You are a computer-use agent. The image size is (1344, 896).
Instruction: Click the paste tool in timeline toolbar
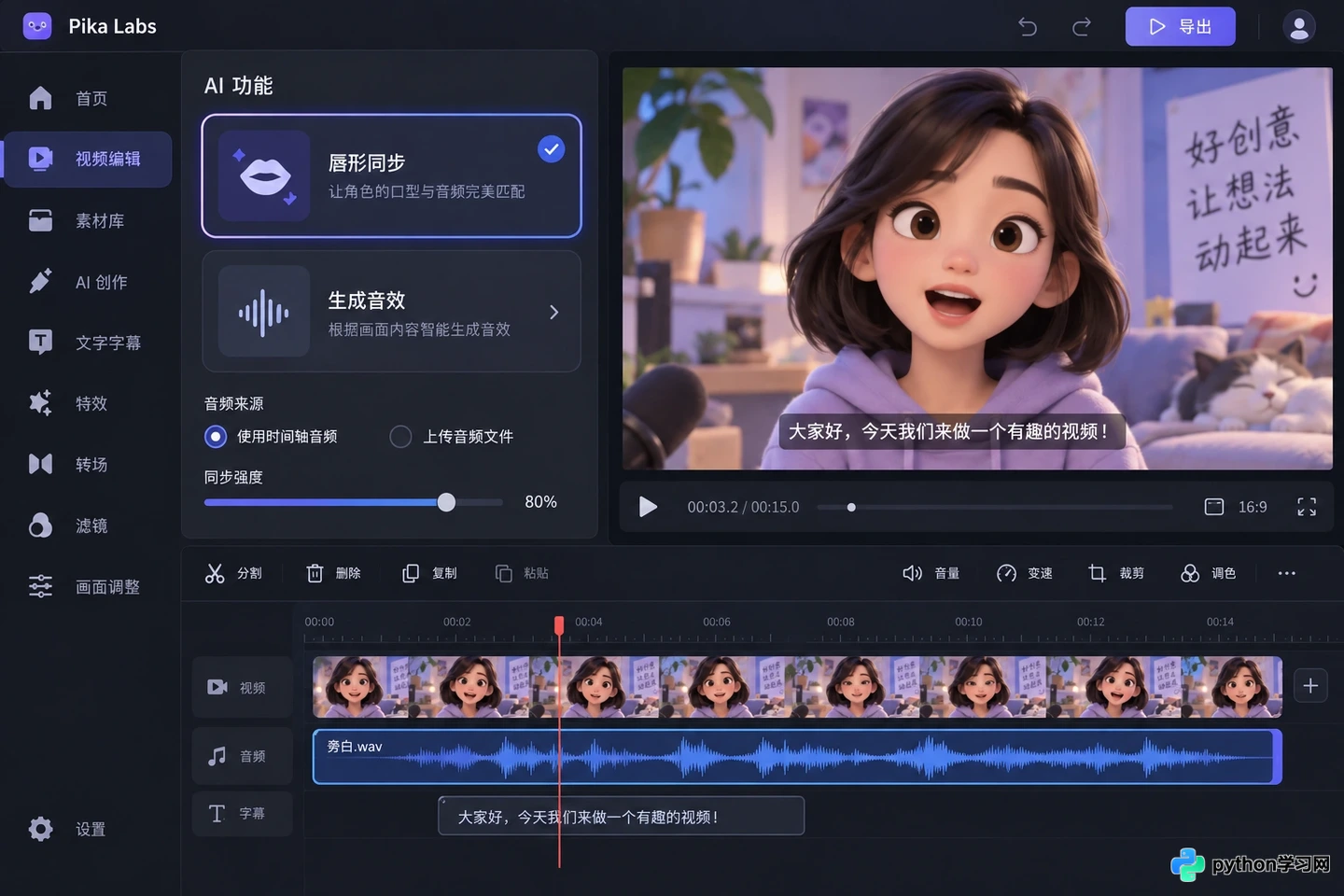[522, 573]
